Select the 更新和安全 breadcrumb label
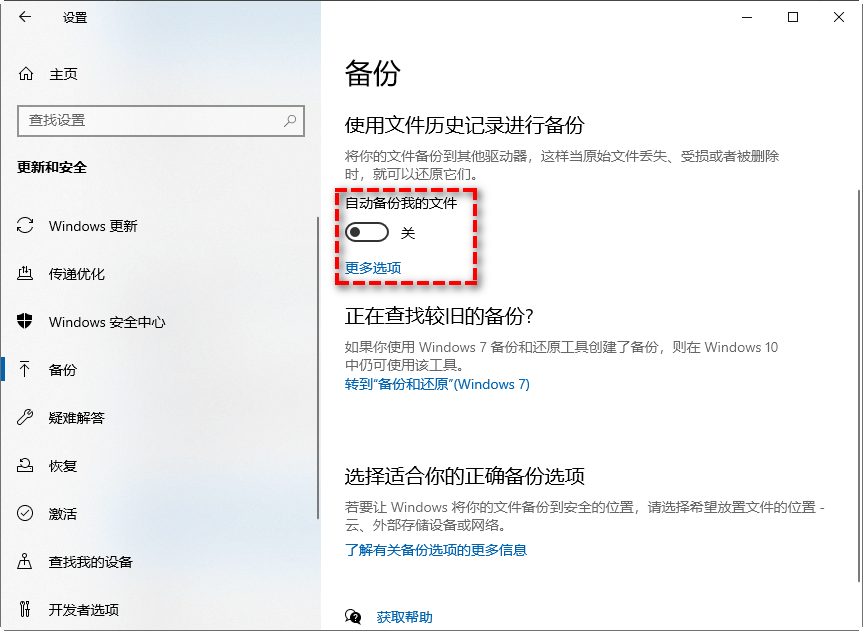 click(x=51, y=169)
